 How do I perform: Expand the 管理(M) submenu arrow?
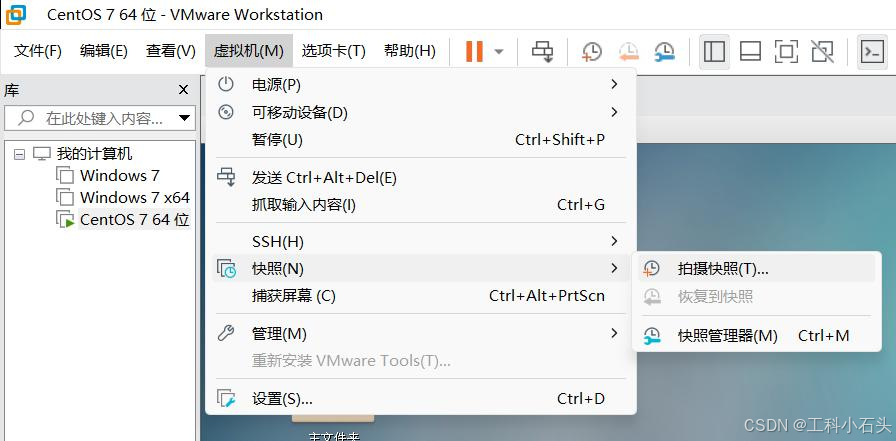[614, 333]
